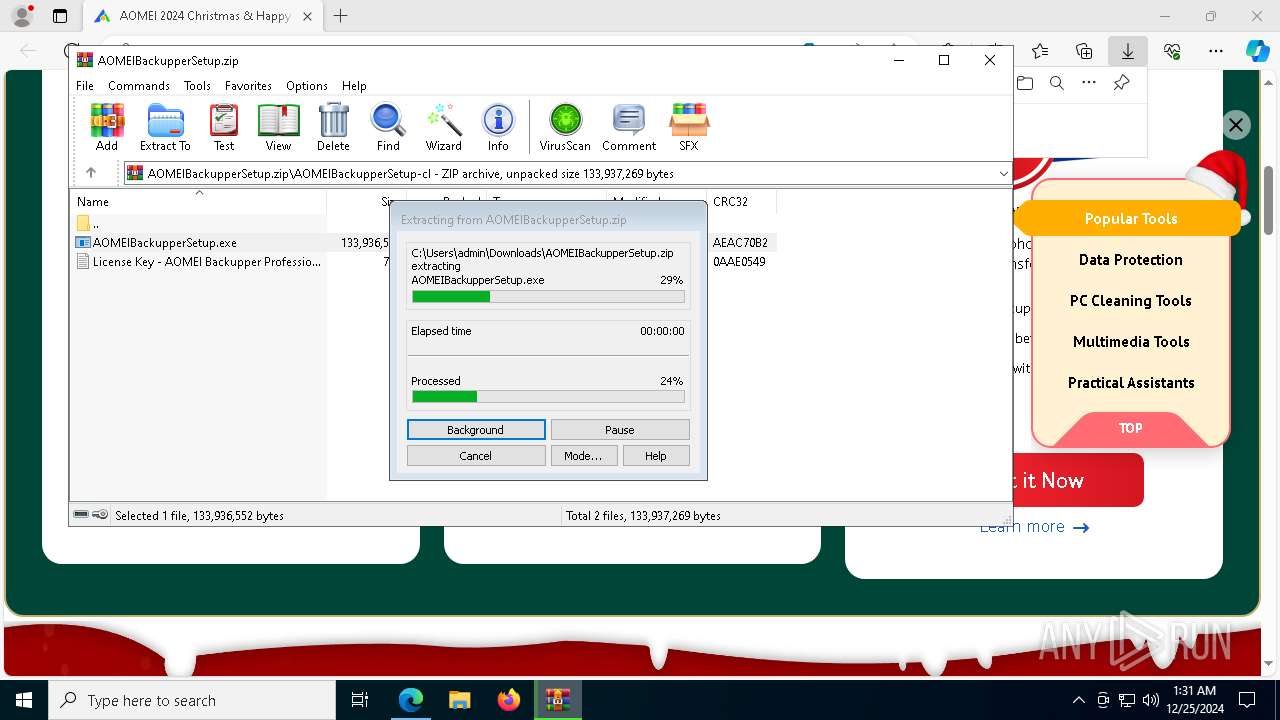Open the Options menu

[x=307, y=86]
